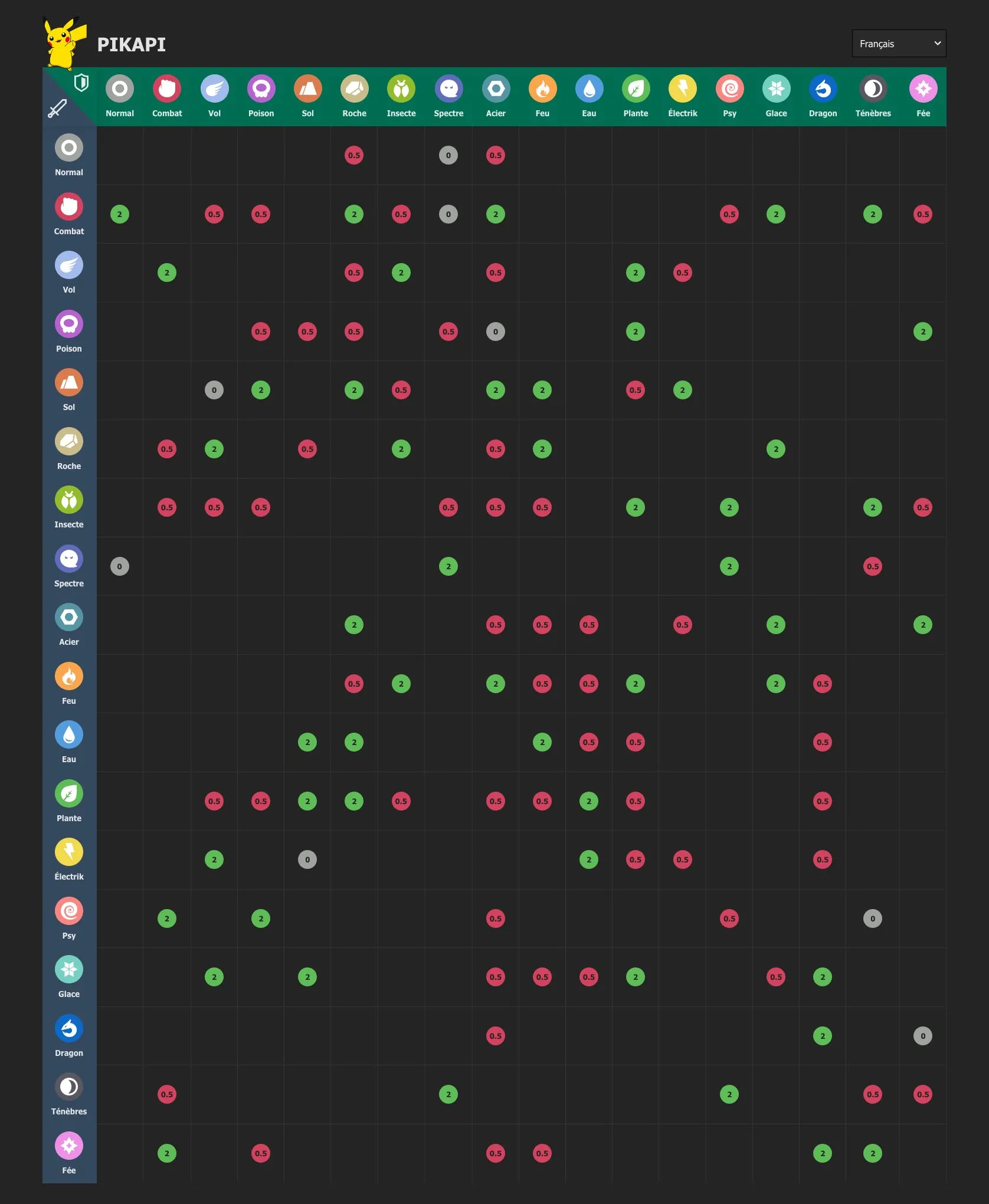This screenshot has width=989, height=1204.
Task: Click the 0 badge for Normal versus Spectre
Action: click(448, 155)
